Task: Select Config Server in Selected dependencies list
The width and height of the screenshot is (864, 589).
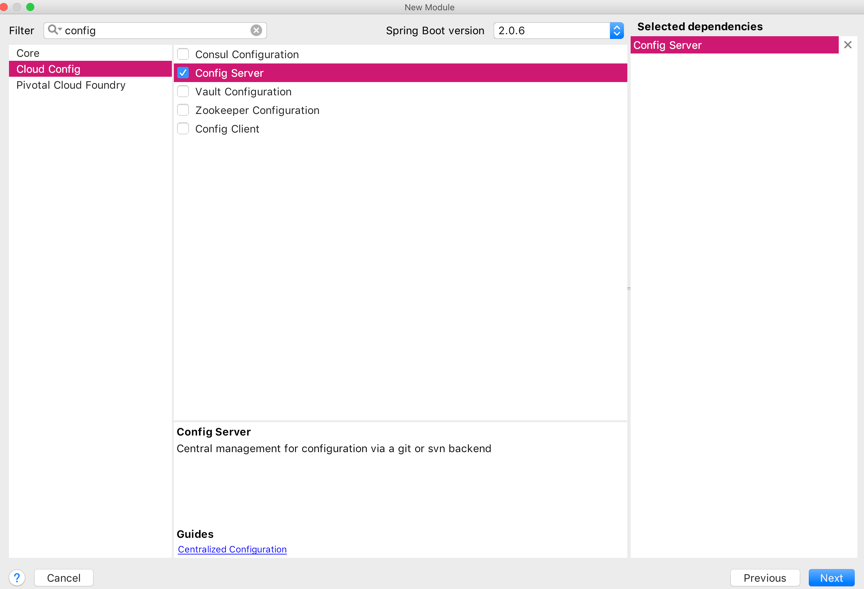Action: (735, 45)
